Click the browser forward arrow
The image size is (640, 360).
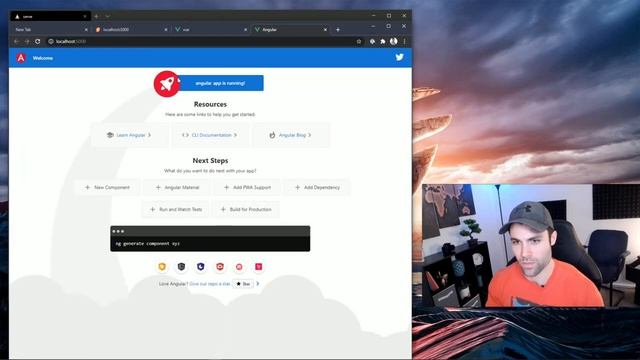pos(27,41)
